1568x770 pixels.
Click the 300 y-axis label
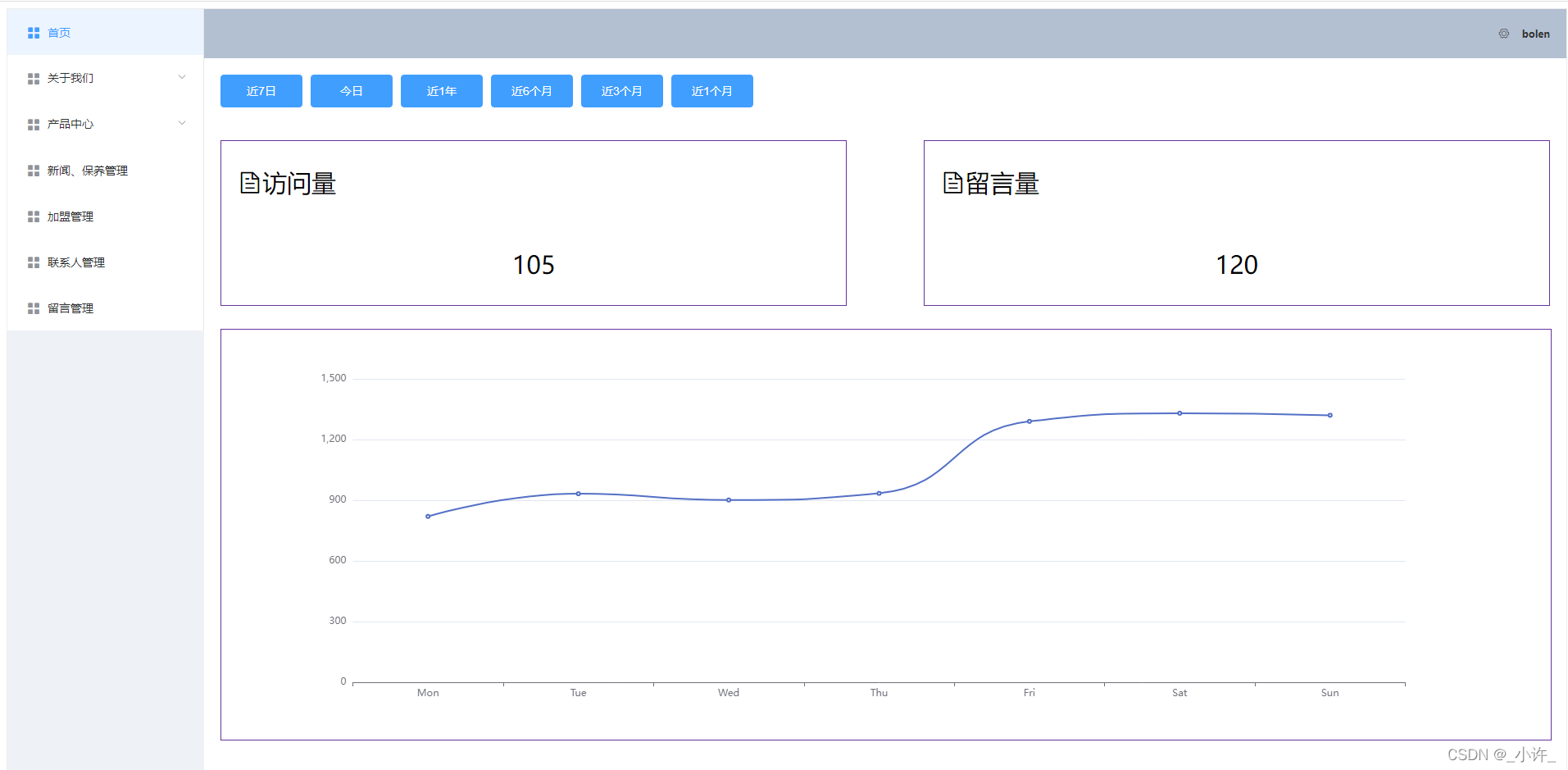pos(338,621)
